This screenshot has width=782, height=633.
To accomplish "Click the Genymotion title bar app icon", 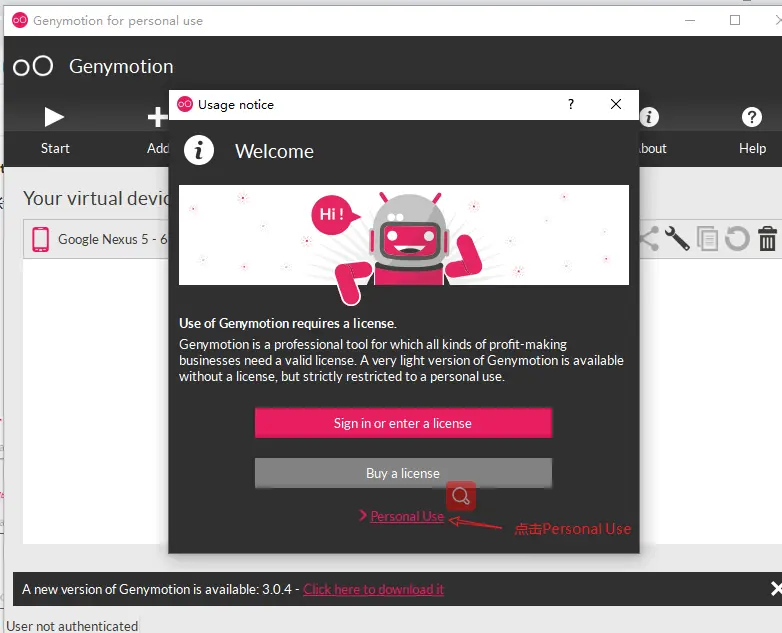I will click(x=19, y=20).
